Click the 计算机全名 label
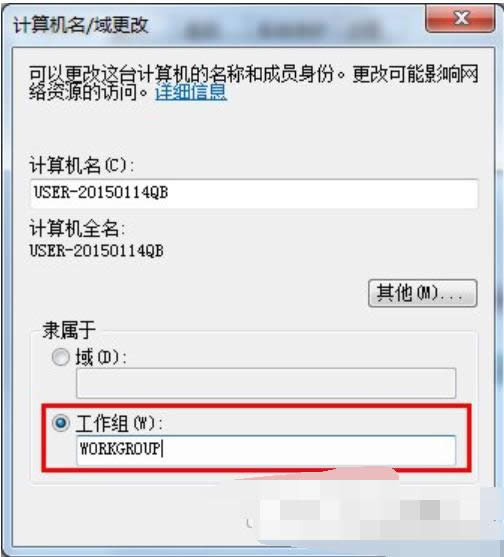The width and height of the screenshot is (504, 557). tap(77, 228)
